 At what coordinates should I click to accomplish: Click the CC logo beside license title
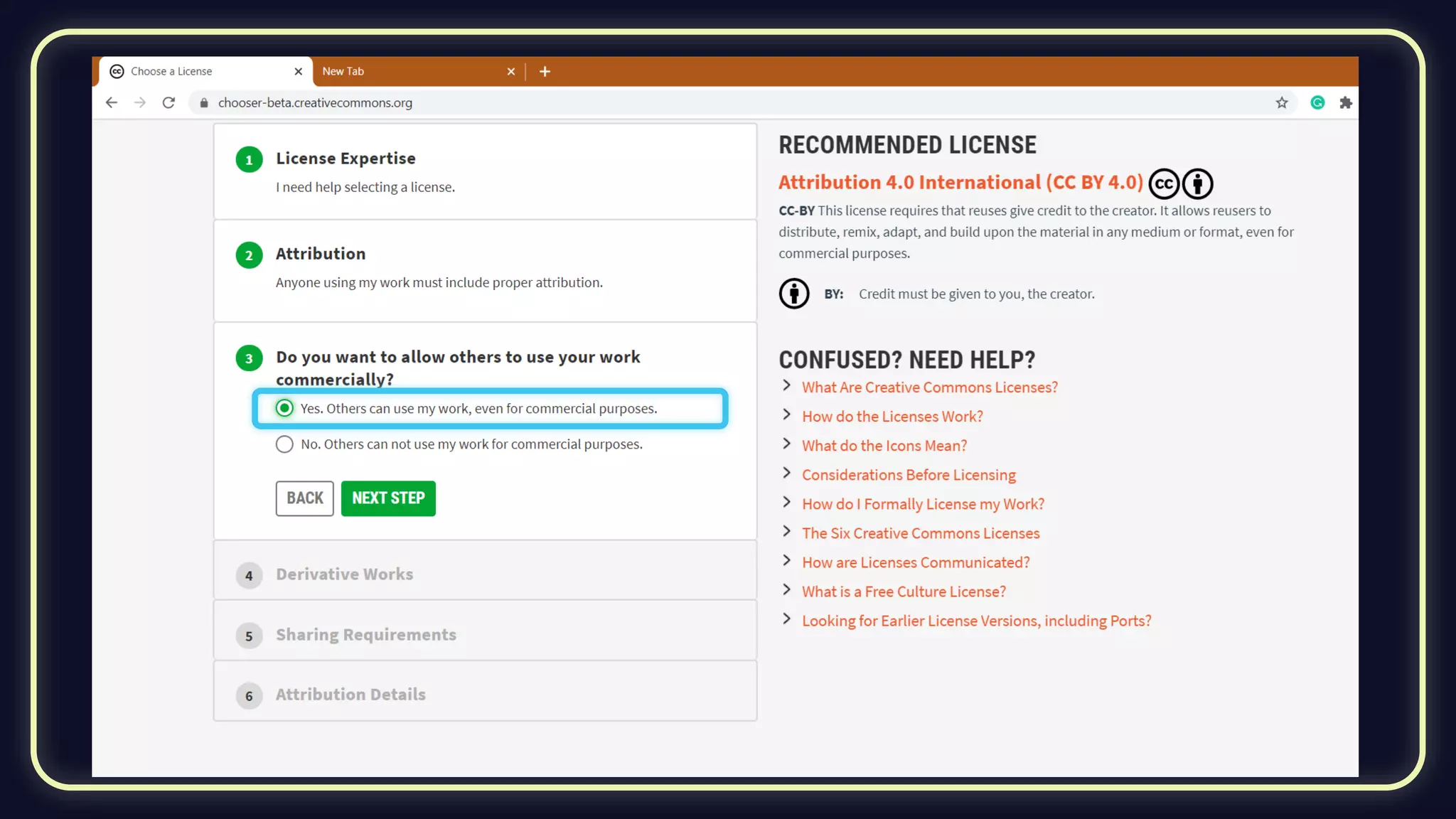coord(1164,183)
